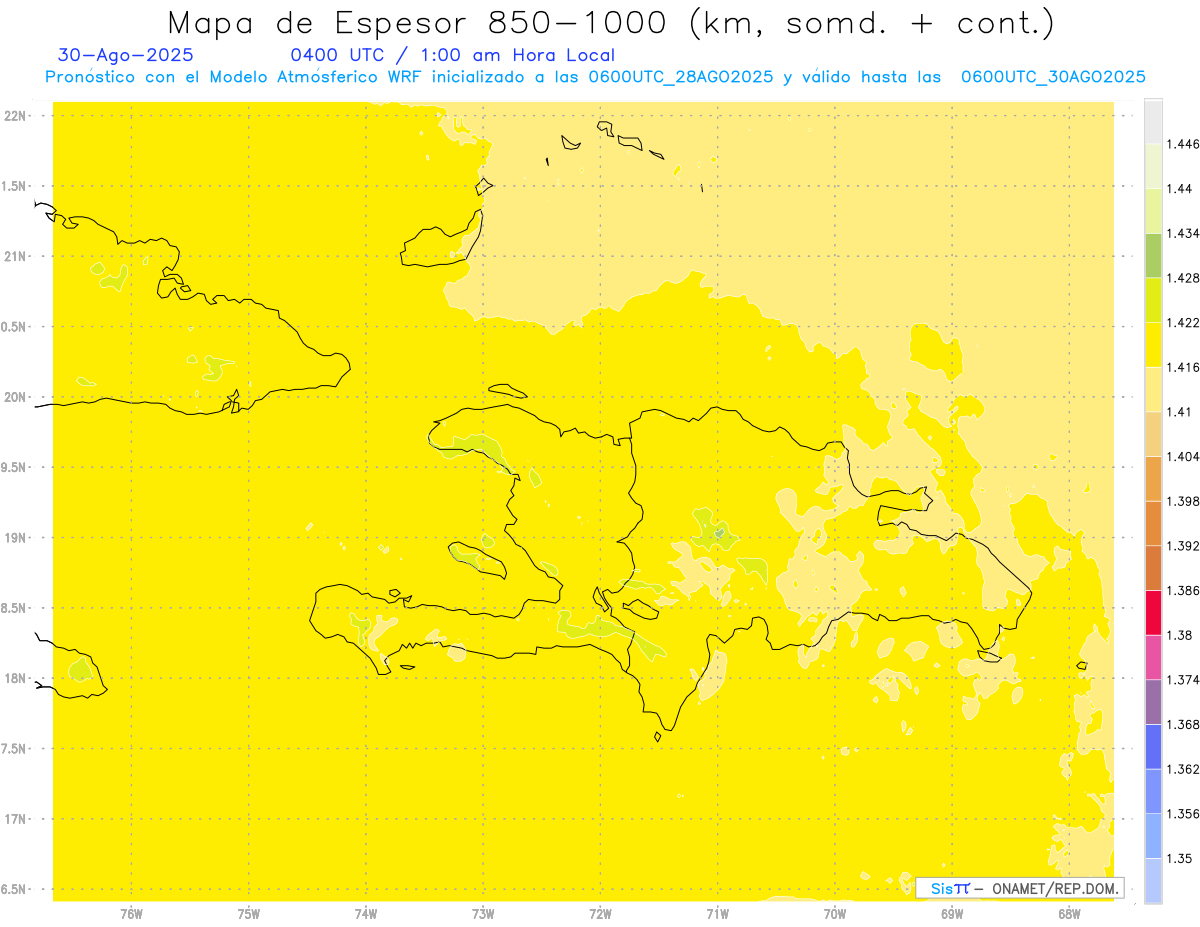The height and width of the screenshot is (927, 1200).
Task: Click the pale yellow swatch between 1.41 and 1.416
Action: point(1153,389)
